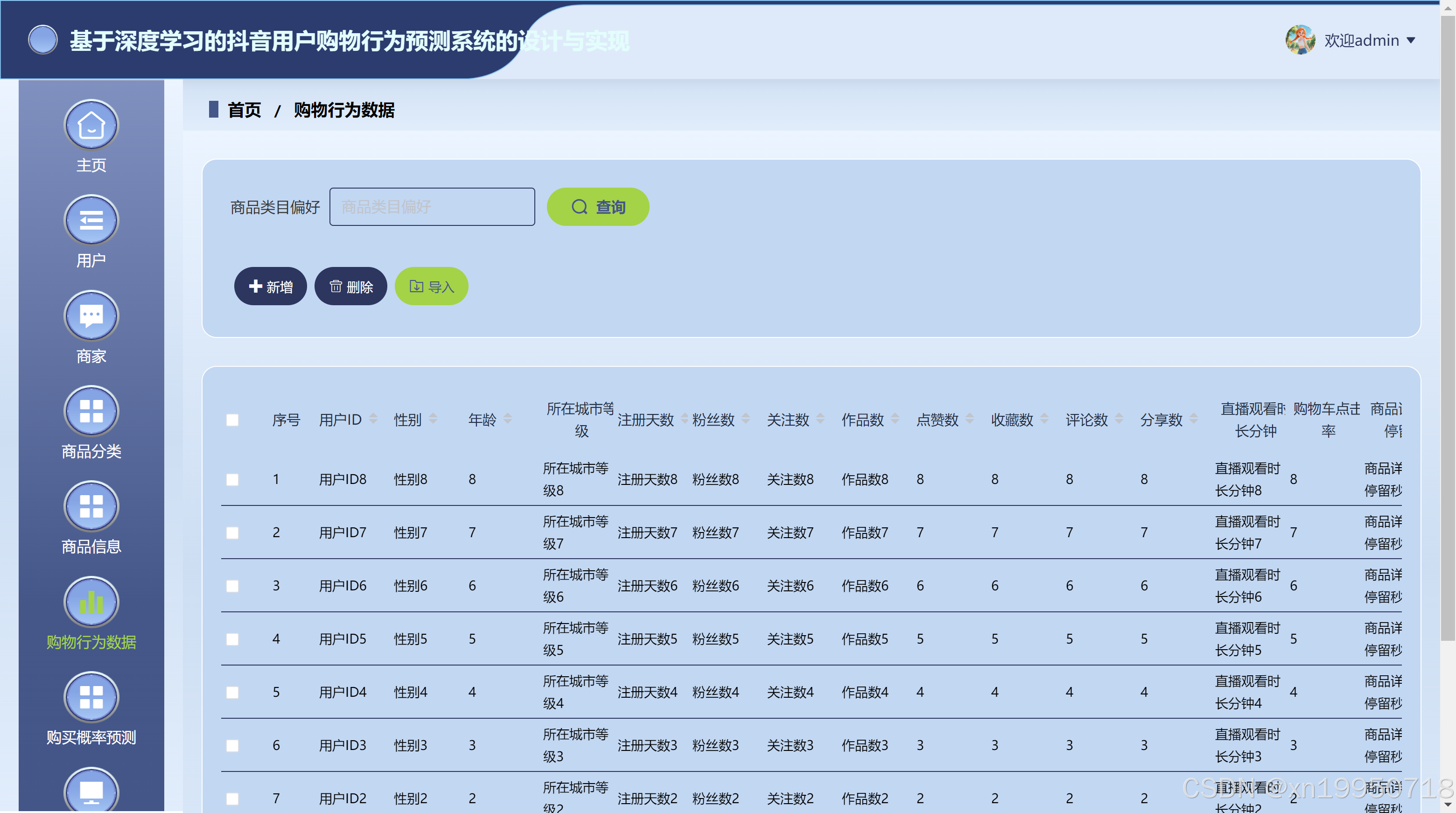Click the 新增 add button
Screen dimensions: 1456x813
(x=270, y=286)
